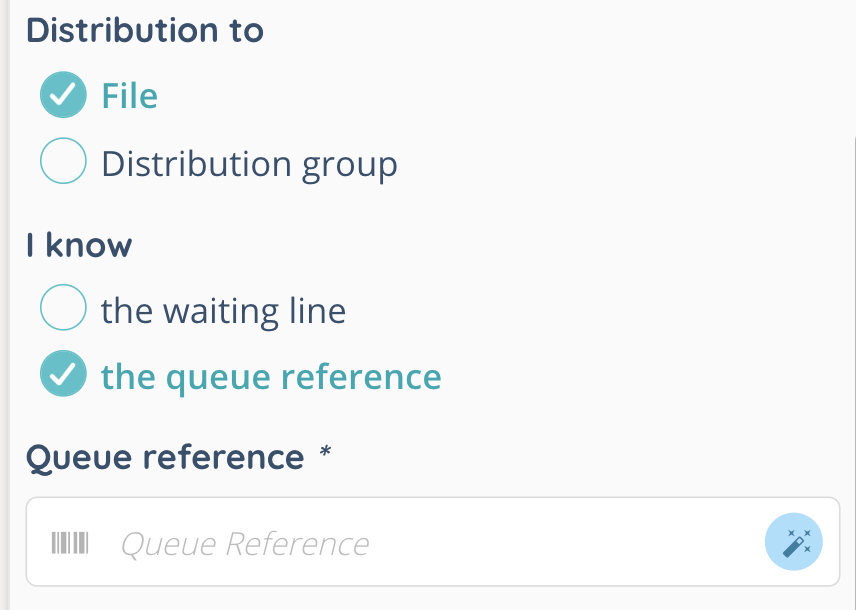
Task: Click the Queue Reference placeholder text
Action: coord(245,544)
